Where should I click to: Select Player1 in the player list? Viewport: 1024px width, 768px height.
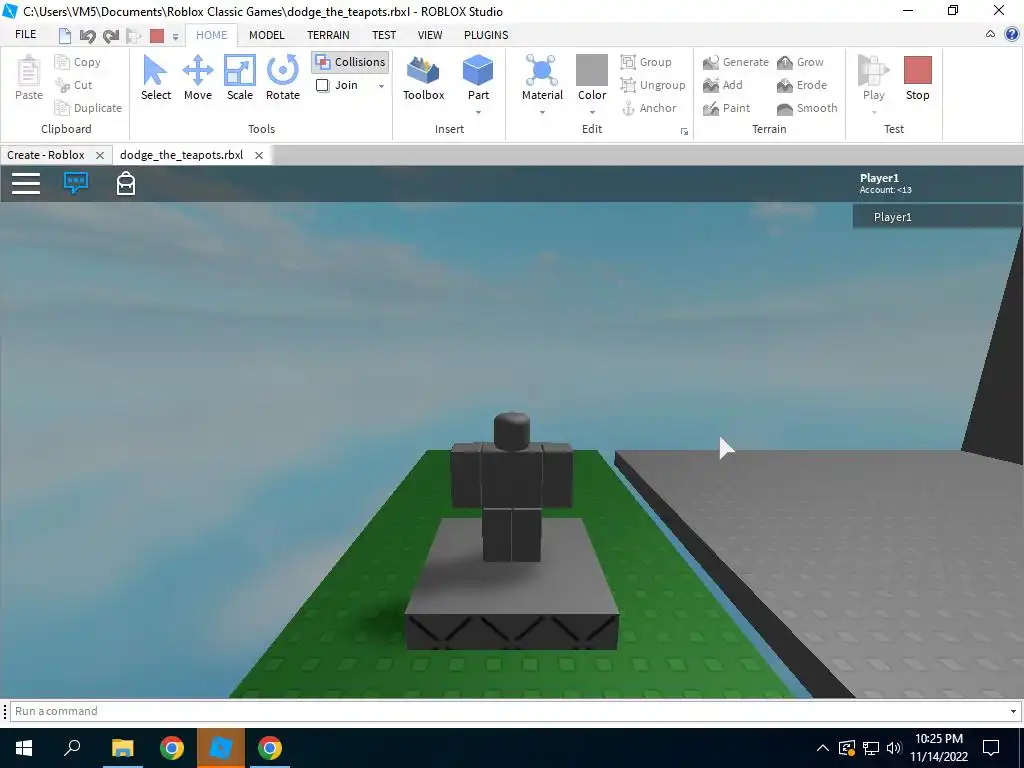pyautogui.click(x=937, y=217)
